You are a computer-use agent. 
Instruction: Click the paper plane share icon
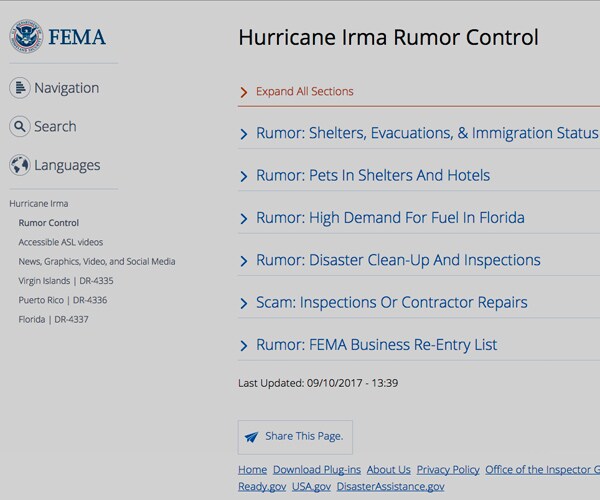point(252,437)
